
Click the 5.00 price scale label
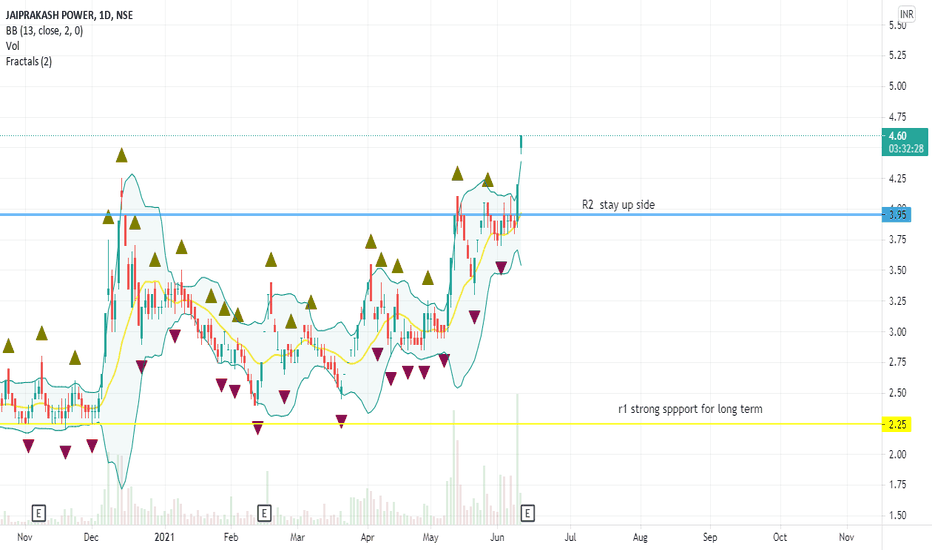(x=898, y=86)
